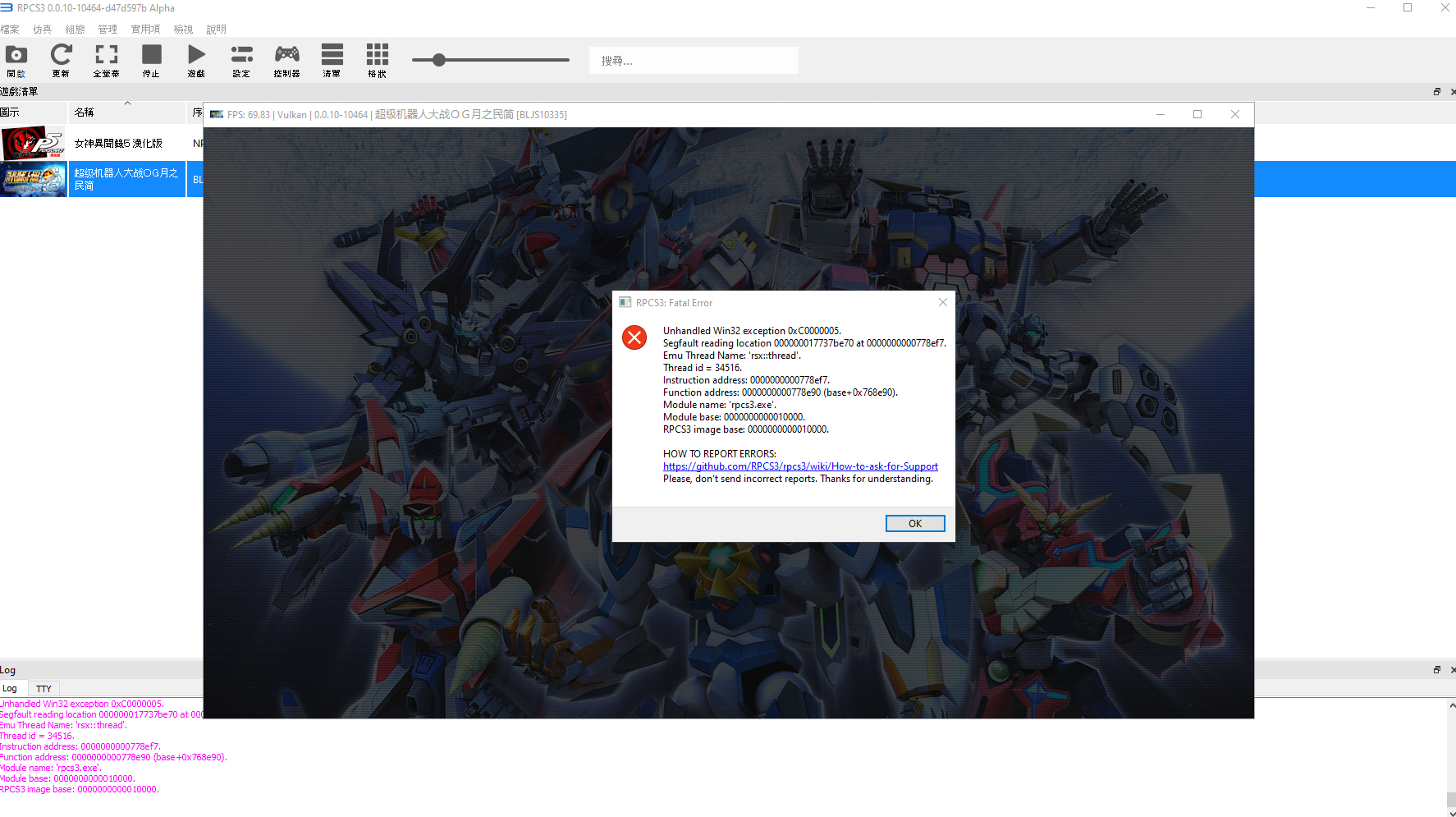Click the 圖示 (Icon) column header
Viewport: 1456px width, 817px height.
click(x=34, y=112)
